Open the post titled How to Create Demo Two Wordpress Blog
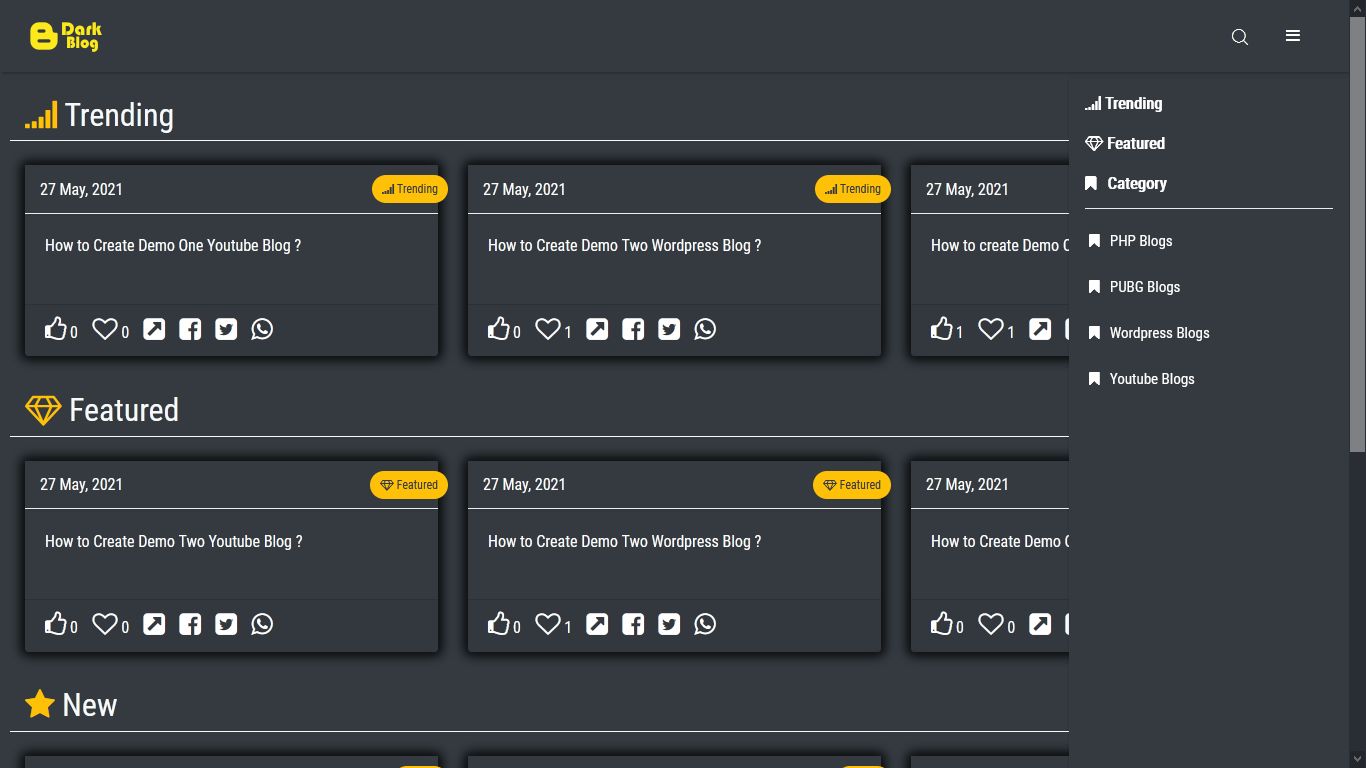The height and width of the screenshot is (768, 1366). 624,245
